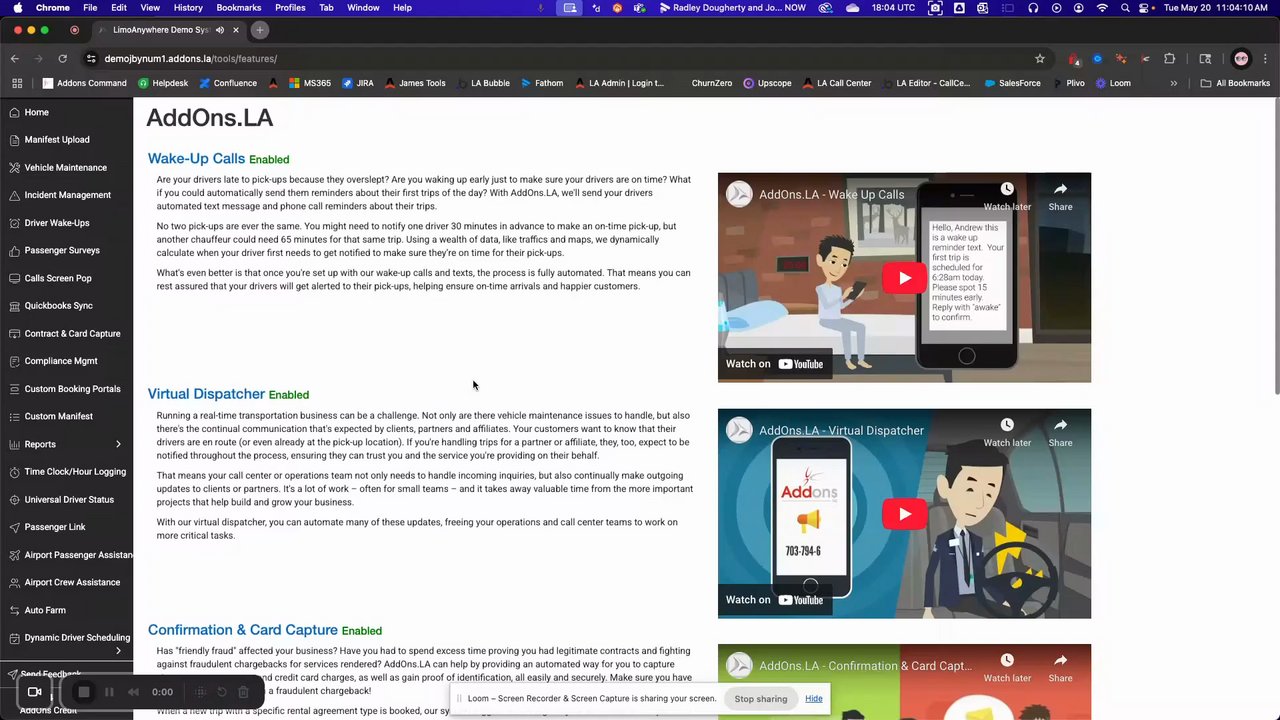Click Watch on YouTube for Wake Up Calls

pyautogui.click(x=774, y=364)
